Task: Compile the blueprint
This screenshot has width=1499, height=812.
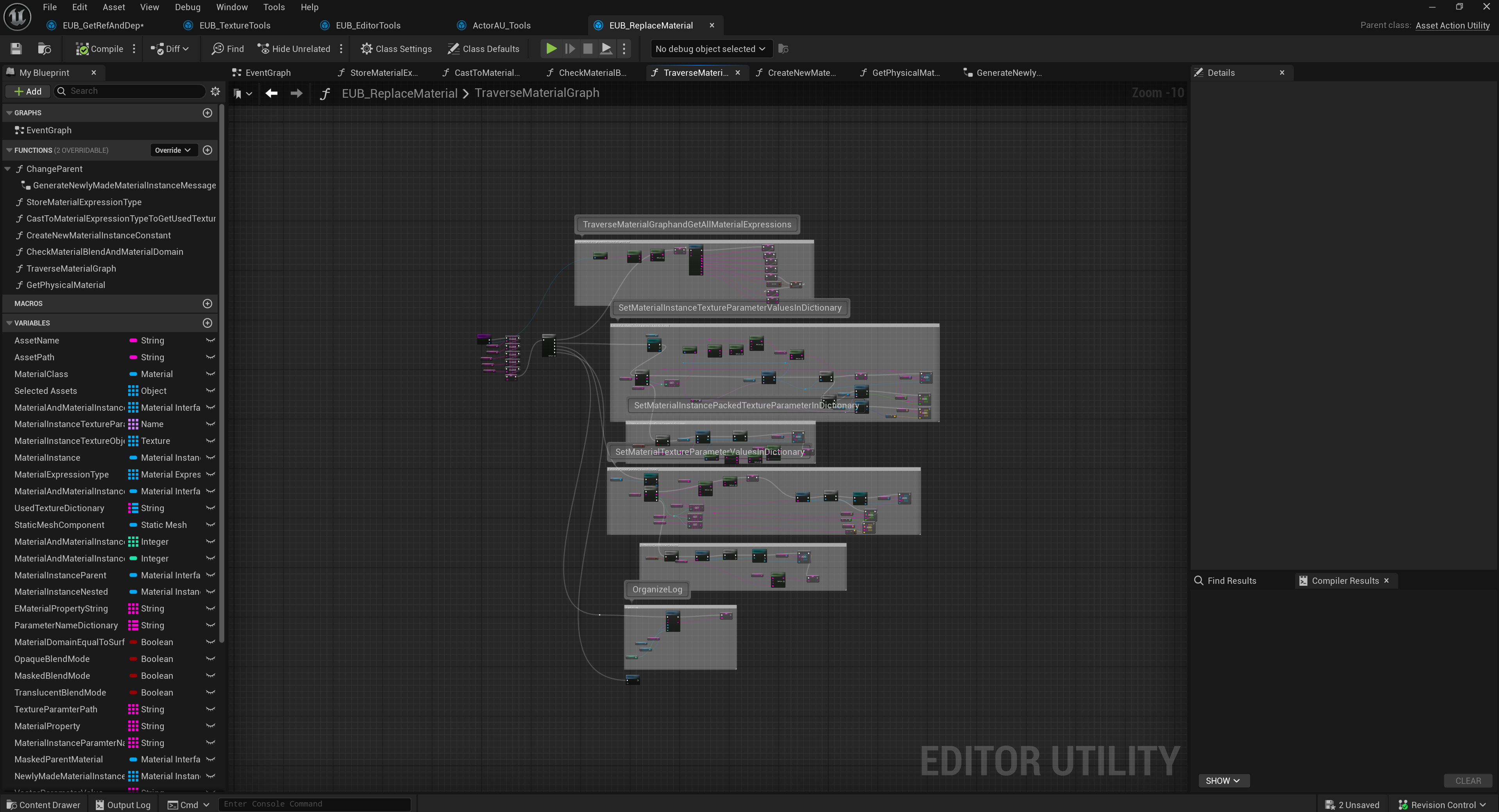Action: (x=100, y=49)
